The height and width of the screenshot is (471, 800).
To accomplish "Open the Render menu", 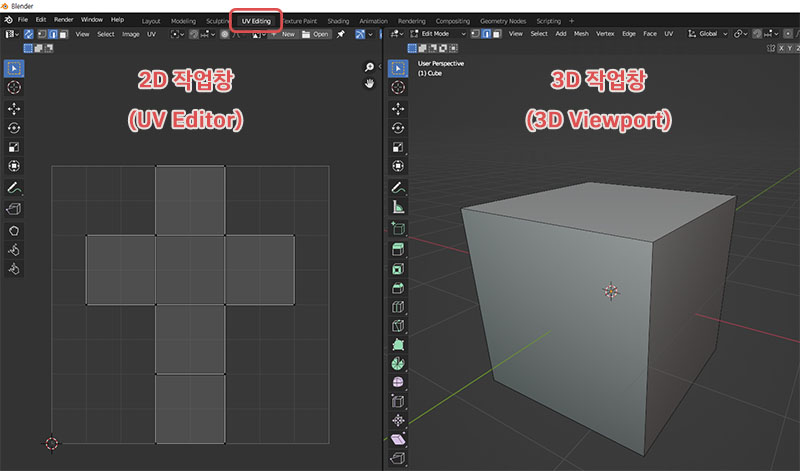I will pos(64,20).
